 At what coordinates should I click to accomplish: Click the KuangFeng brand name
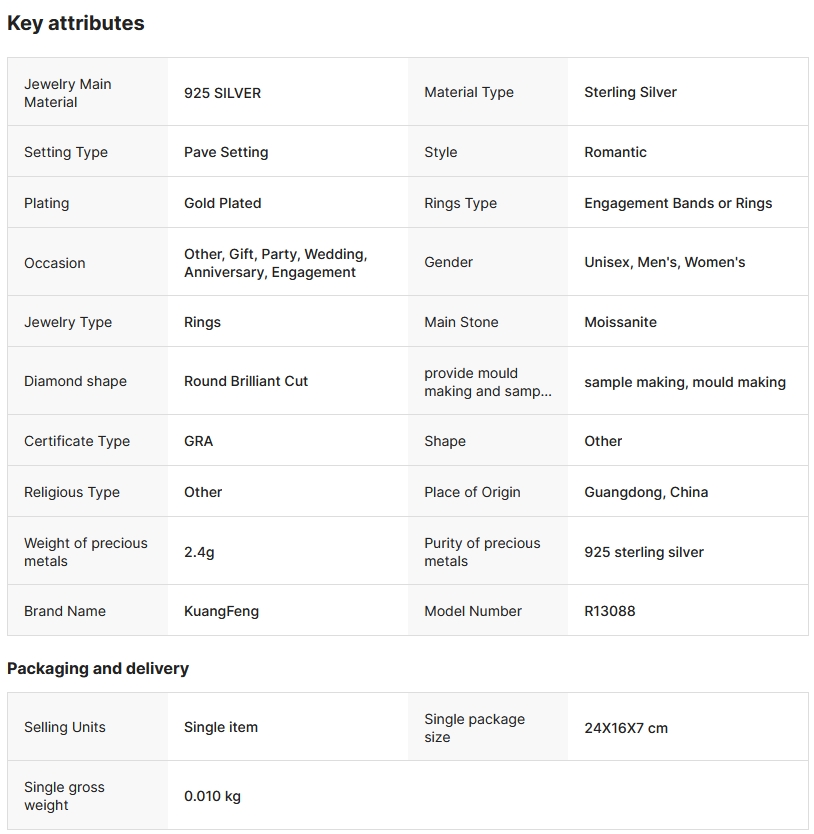(x=221, y=611)
